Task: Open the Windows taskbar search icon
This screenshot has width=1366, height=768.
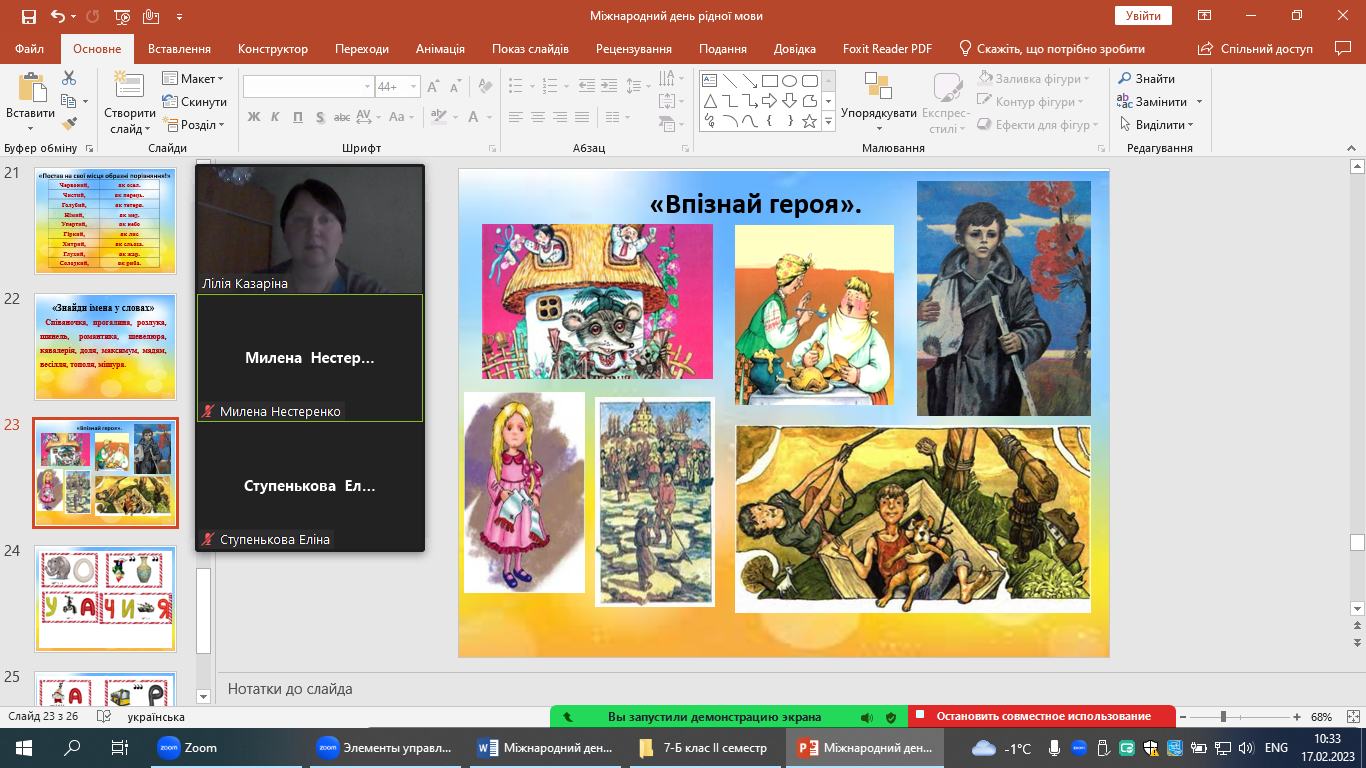Action: 72,748
